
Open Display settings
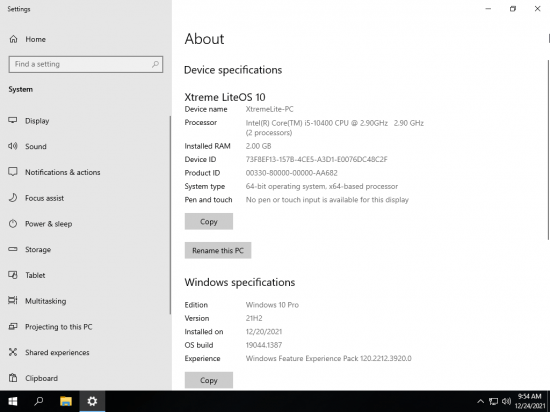[x=85, y=121]
